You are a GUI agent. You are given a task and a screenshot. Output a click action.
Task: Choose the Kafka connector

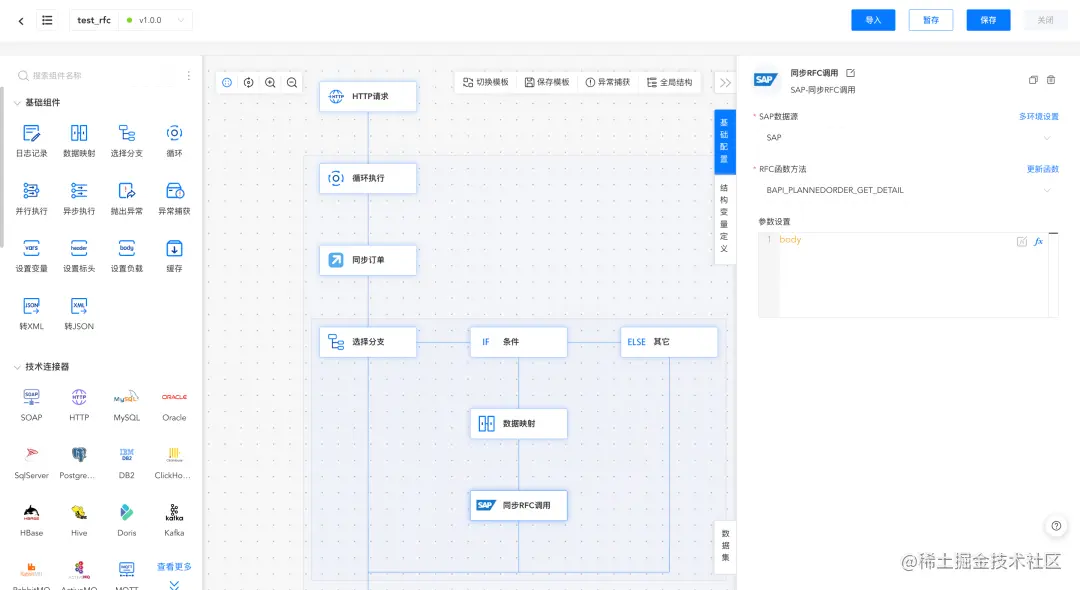click(174, 520)
